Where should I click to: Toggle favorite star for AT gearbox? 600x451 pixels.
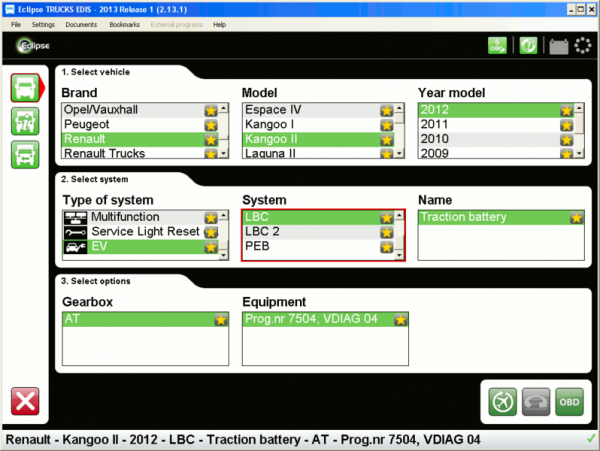coord(221,319)
